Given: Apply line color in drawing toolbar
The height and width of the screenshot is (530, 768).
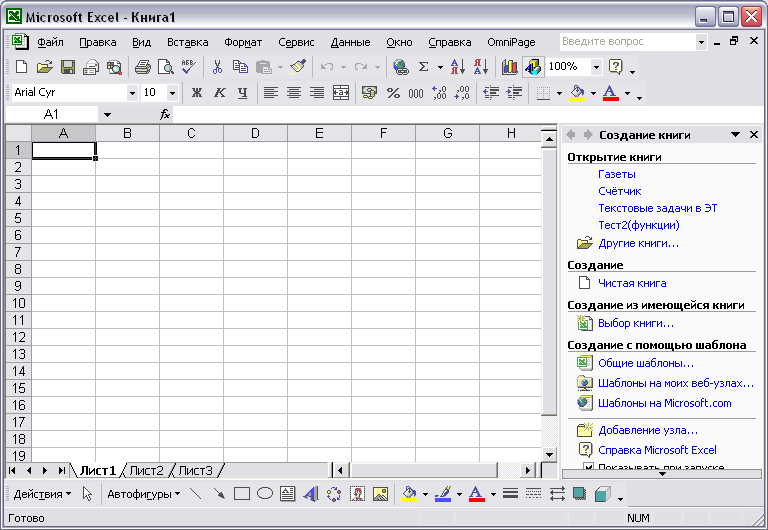Looking at the screenshot, I should (x=443, y=494).
